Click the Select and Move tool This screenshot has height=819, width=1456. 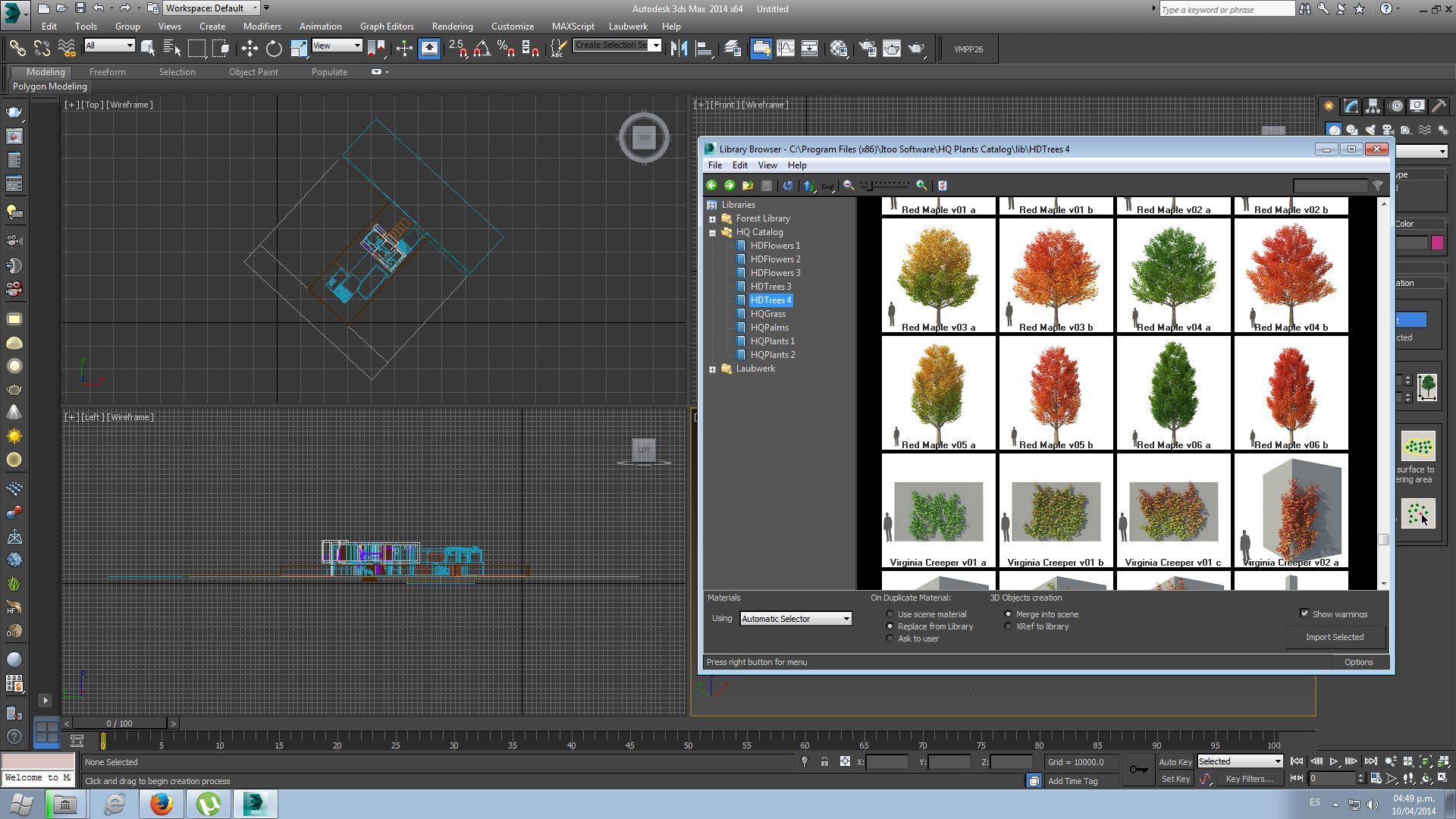[249, 49]
